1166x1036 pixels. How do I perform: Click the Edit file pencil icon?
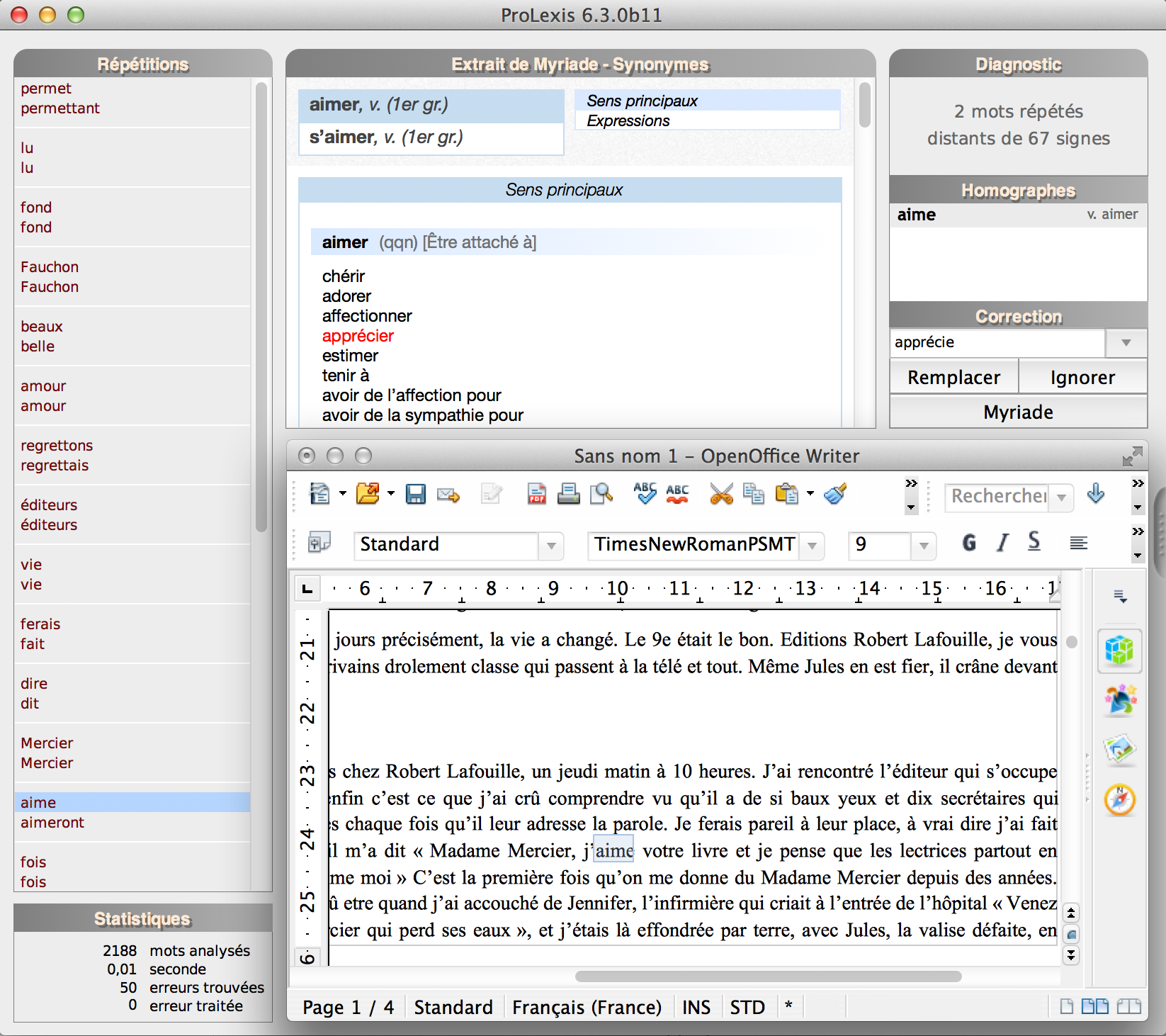[491, 493]
